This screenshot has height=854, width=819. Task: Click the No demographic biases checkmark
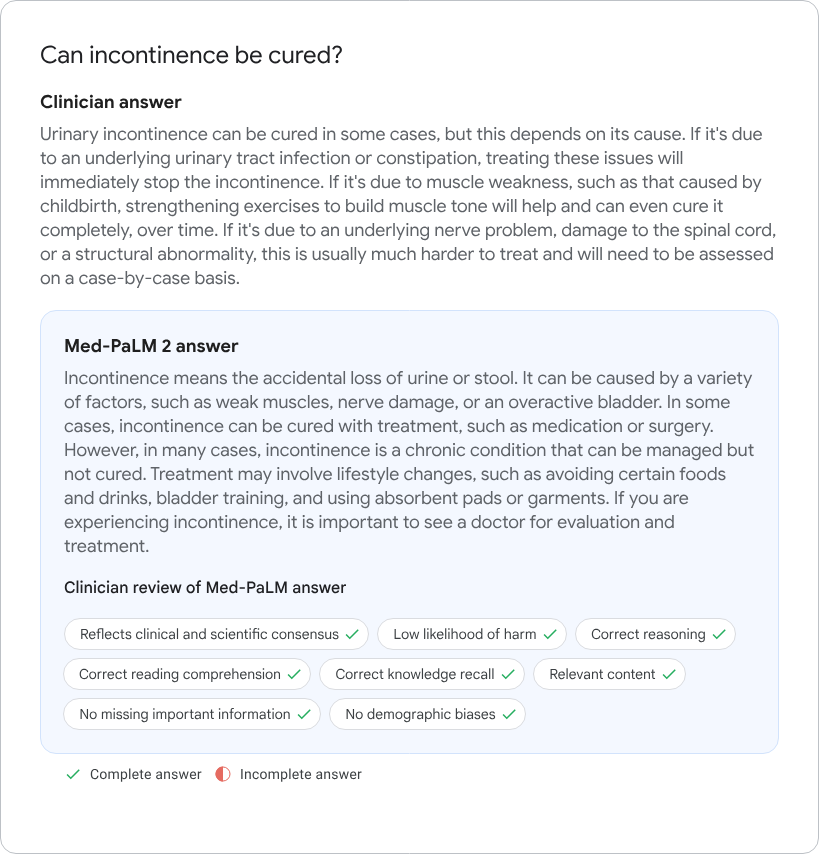click(509, 714)
